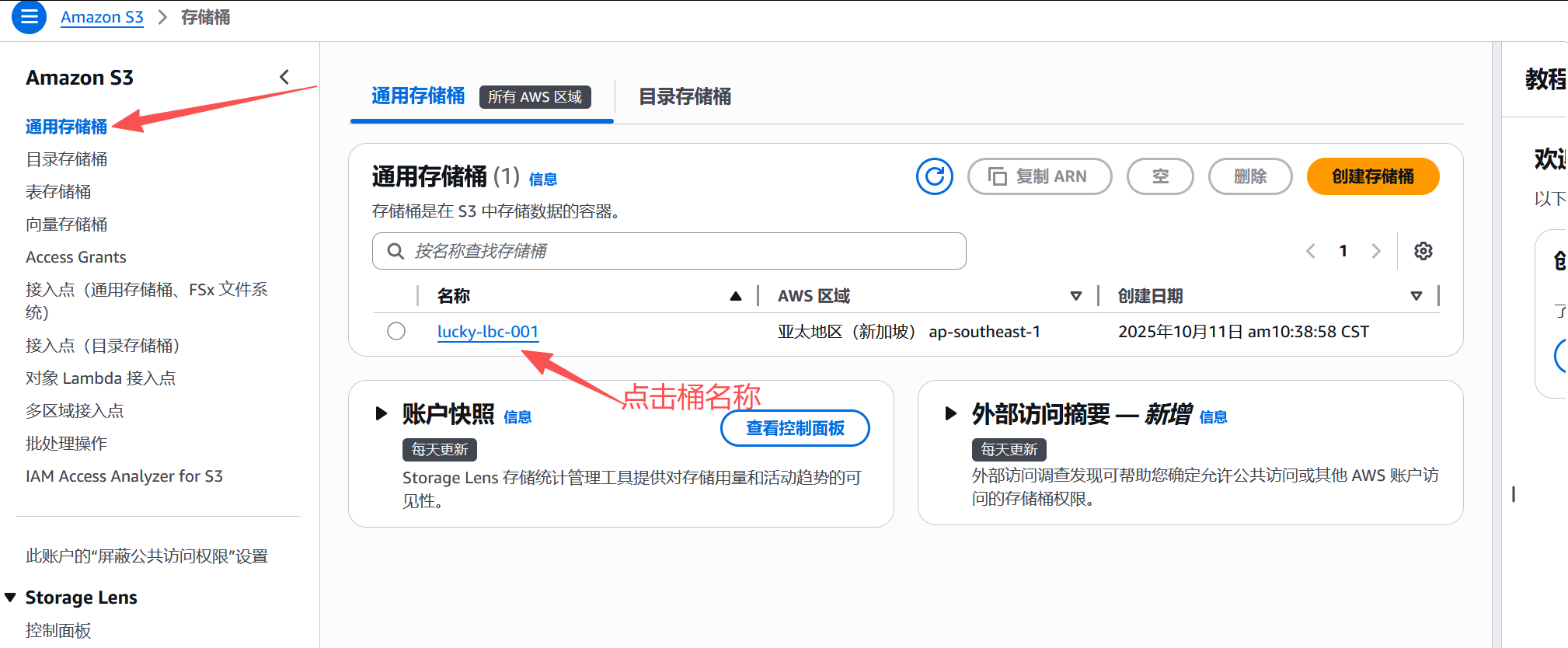Open the hamburger navigation menu icon
This screenshot has width=1568, height=648.
point(30,16)
